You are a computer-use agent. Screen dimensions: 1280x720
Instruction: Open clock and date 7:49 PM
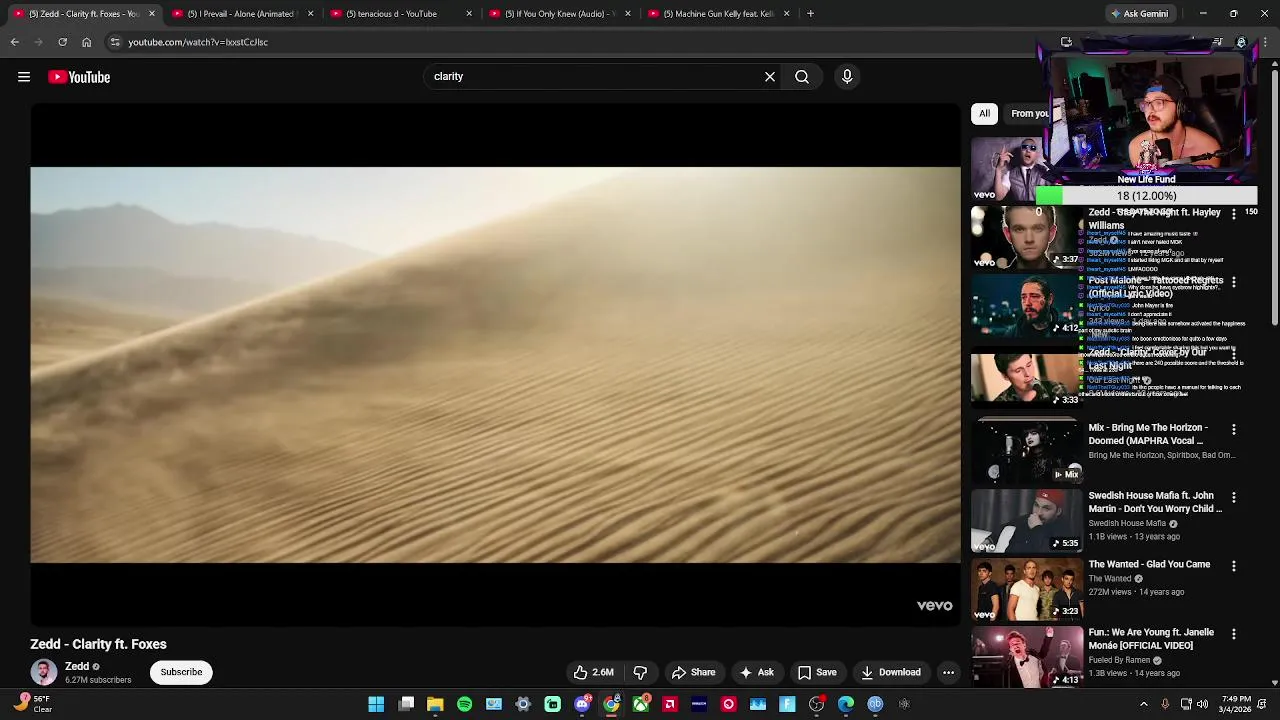click(x=1236, y=704)
